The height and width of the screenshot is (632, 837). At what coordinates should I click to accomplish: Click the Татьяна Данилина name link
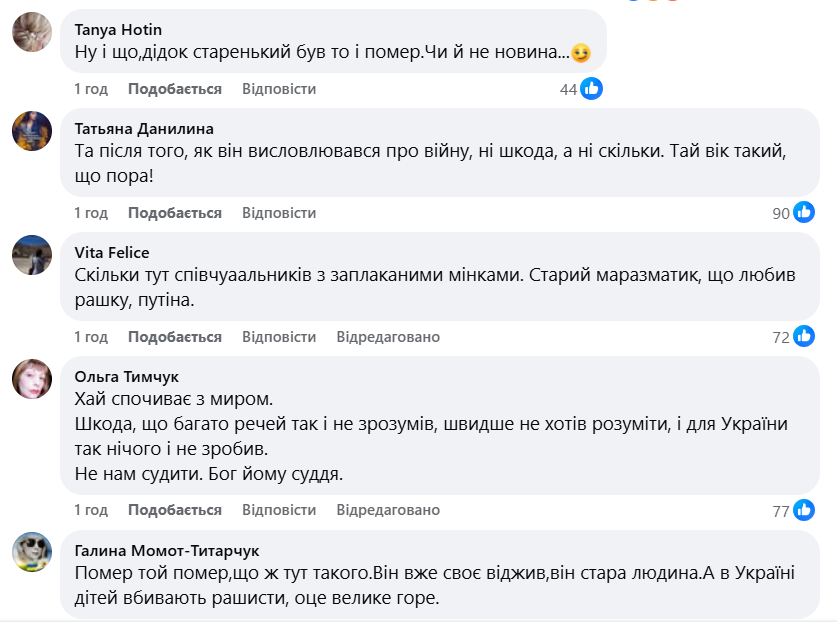tap(144, 128)
